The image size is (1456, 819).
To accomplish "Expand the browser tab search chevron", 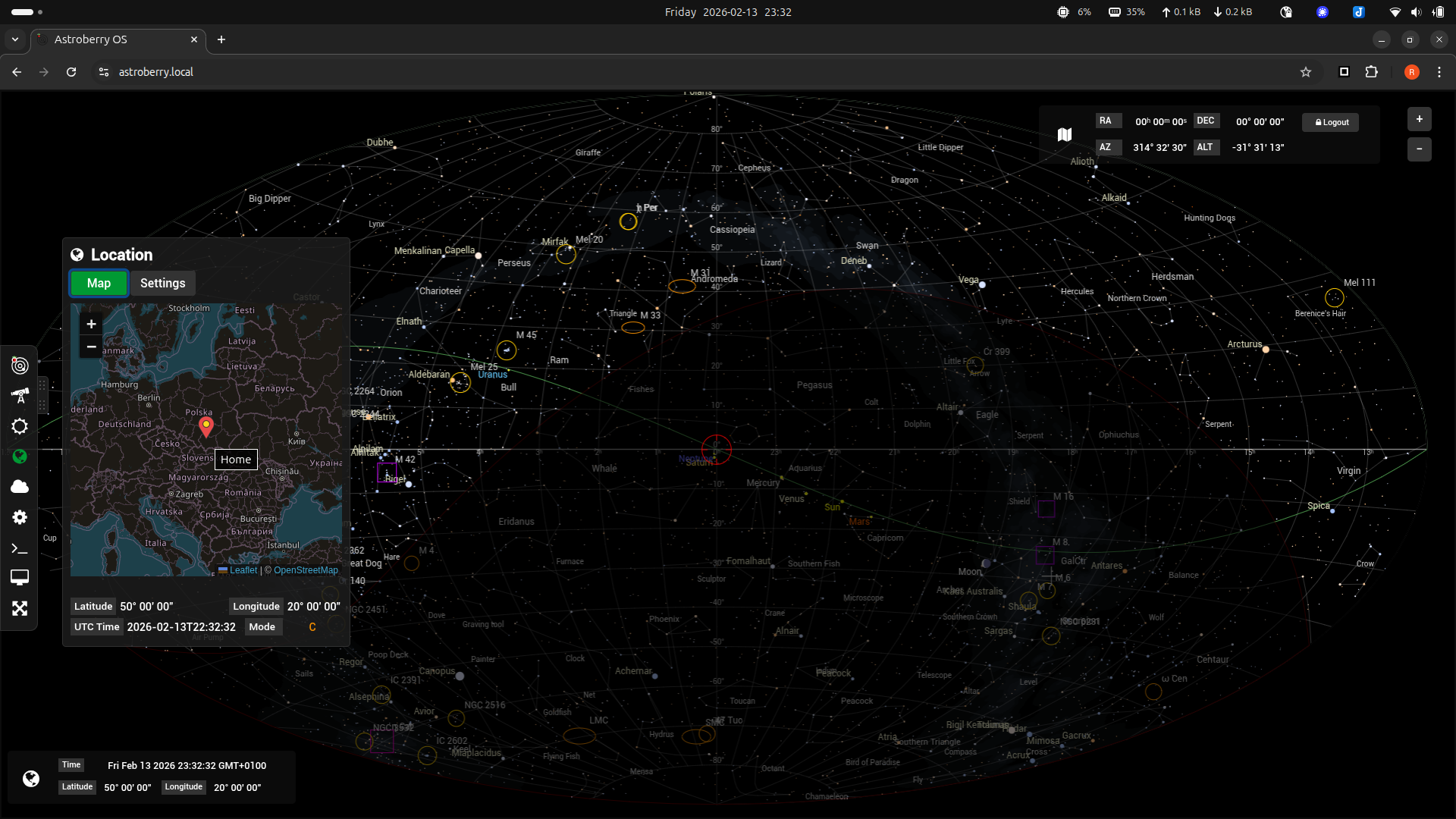I will point(15,39).
